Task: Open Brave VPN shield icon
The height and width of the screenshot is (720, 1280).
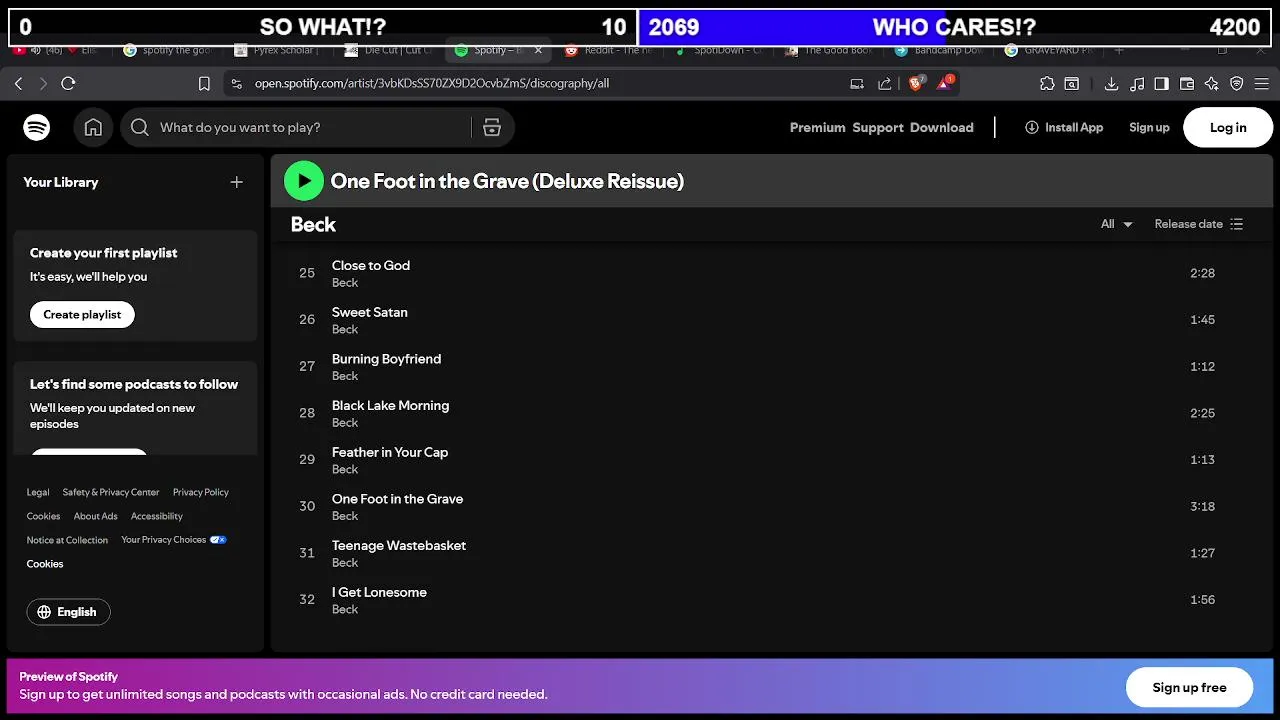Action: point(1237,84)
